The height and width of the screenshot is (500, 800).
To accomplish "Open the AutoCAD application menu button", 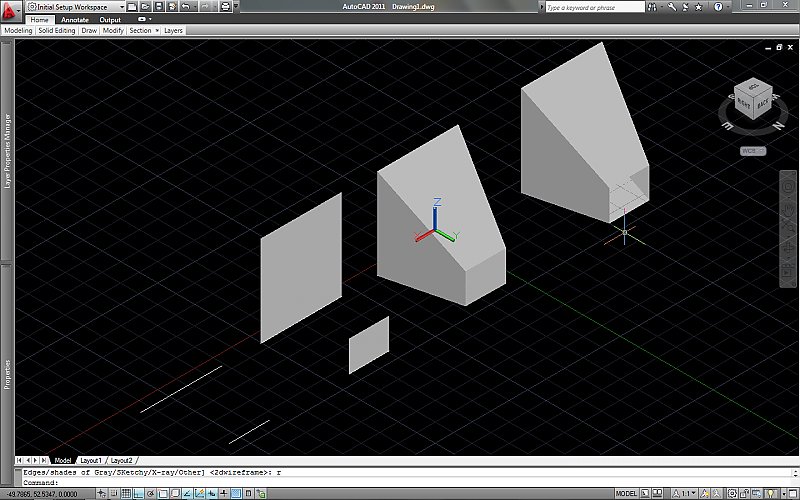I will (12, 9).
